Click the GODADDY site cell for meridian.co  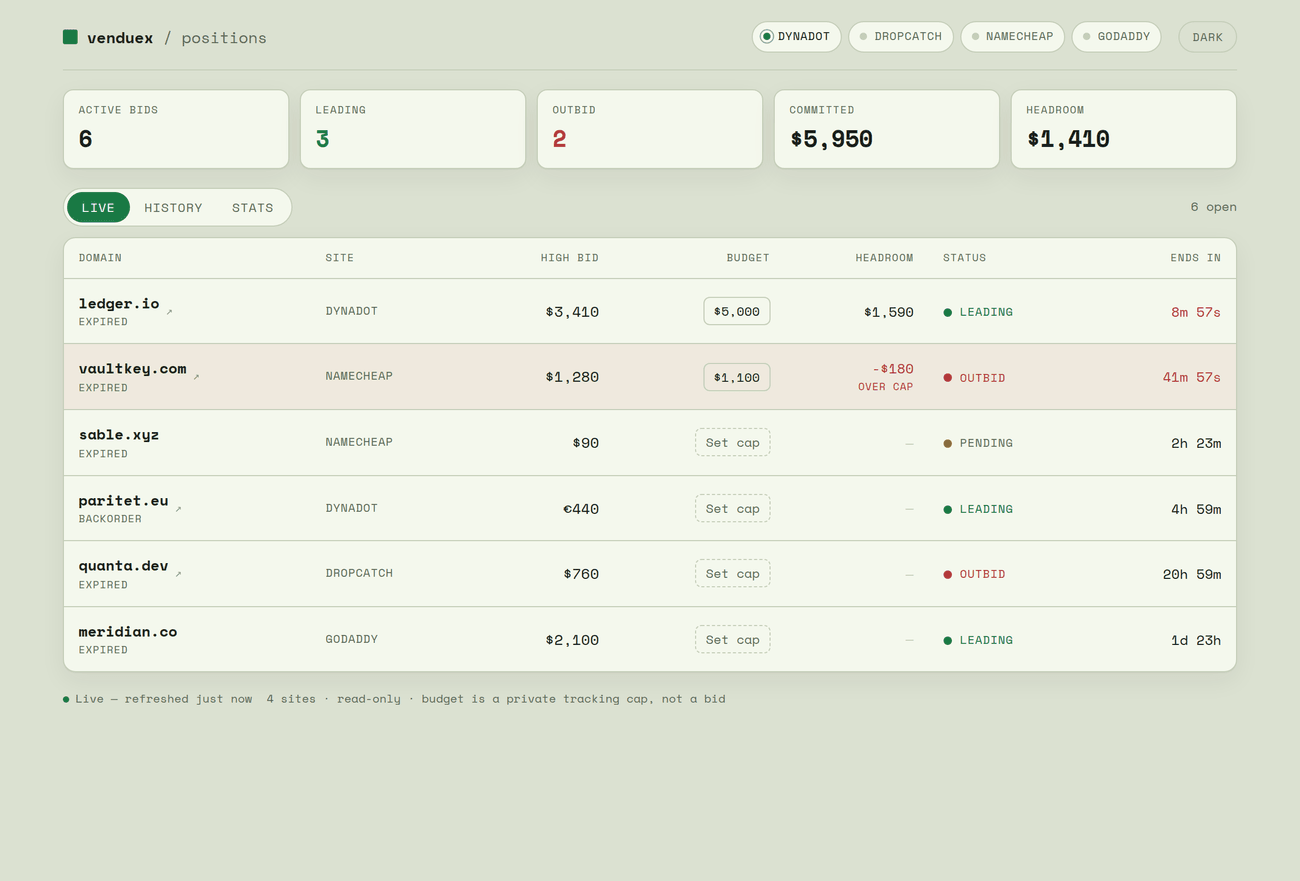click(x=351, y=639)
